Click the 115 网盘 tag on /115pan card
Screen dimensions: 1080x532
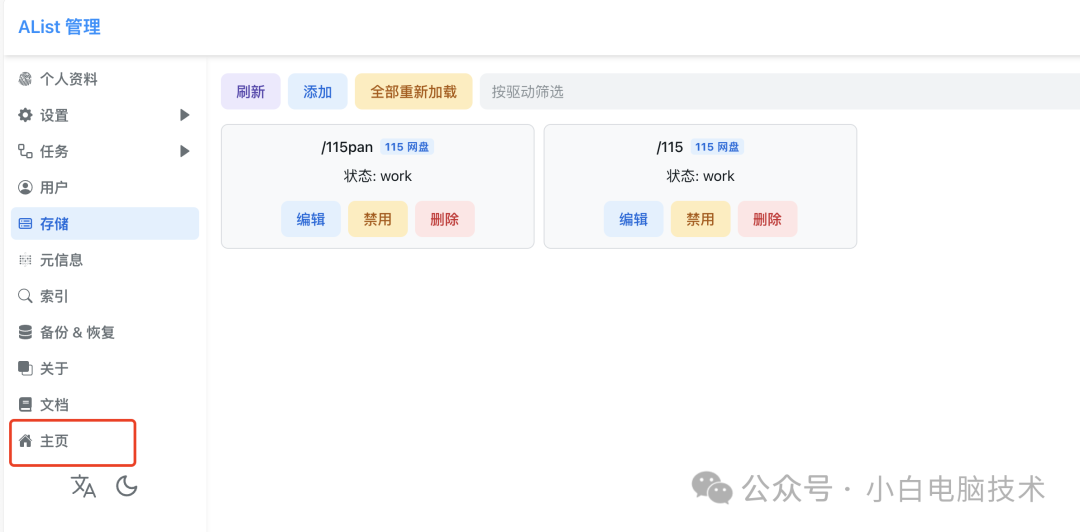(x=407, y=147)
